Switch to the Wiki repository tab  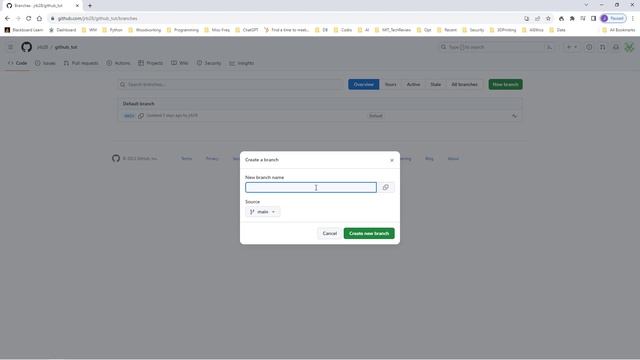click(x=180, y=63)
